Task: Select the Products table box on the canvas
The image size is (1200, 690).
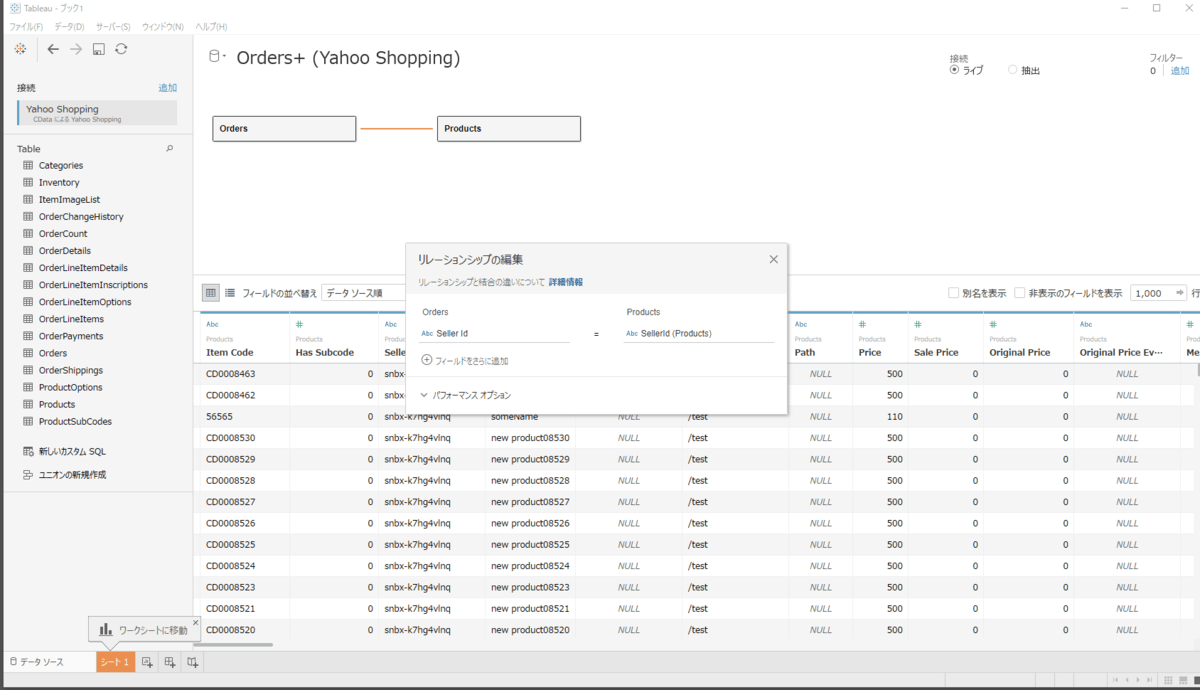Action: click(509, 129)
